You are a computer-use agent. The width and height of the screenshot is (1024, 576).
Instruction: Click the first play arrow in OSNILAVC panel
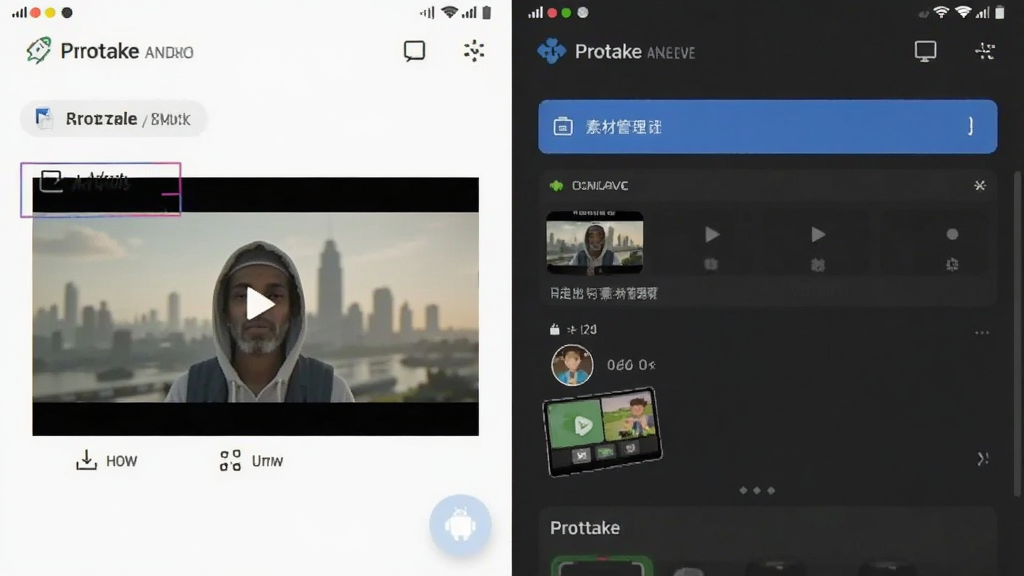point(712,234)
